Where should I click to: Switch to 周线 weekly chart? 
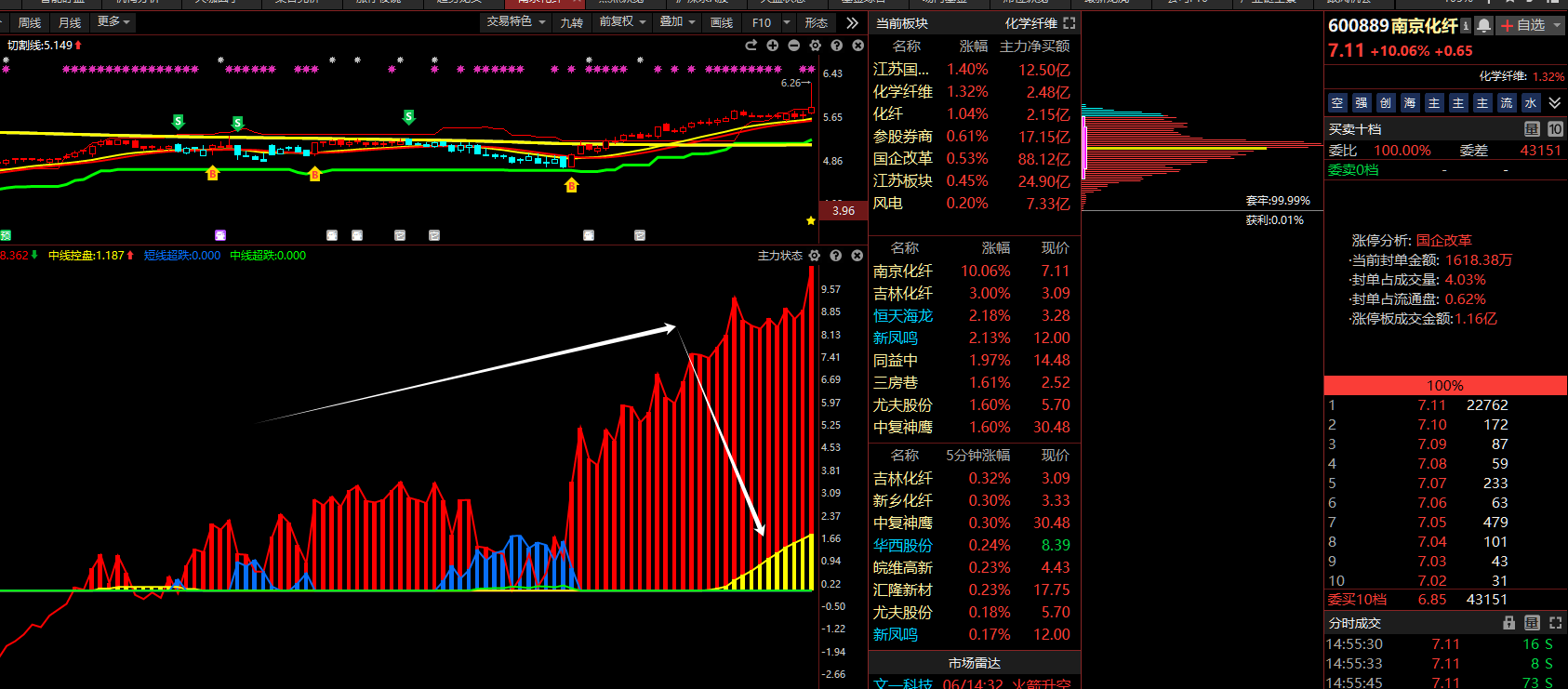tap(30, 22)
